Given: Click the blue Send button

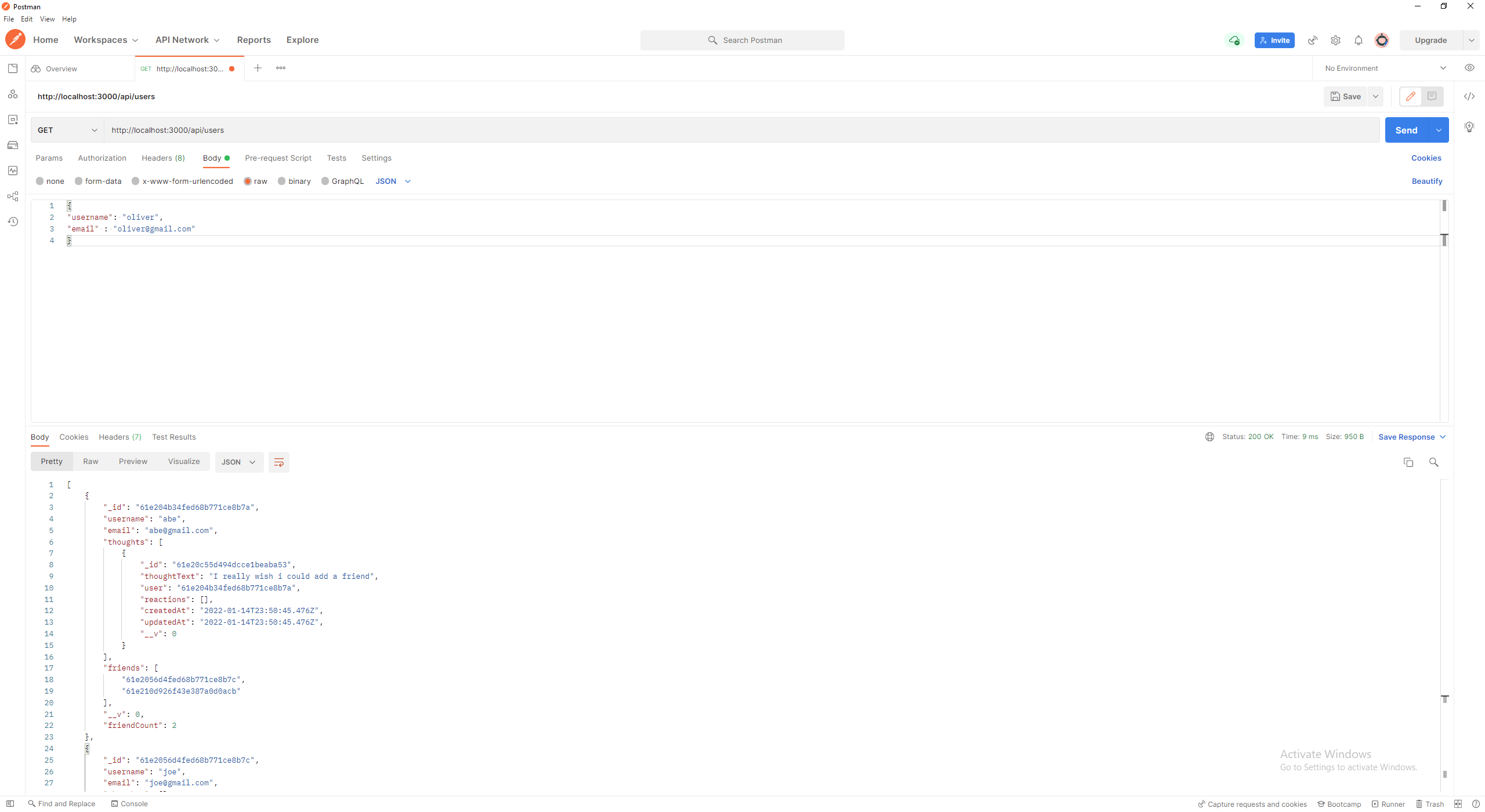Looking at the screenshot, I should point(1406,130).
